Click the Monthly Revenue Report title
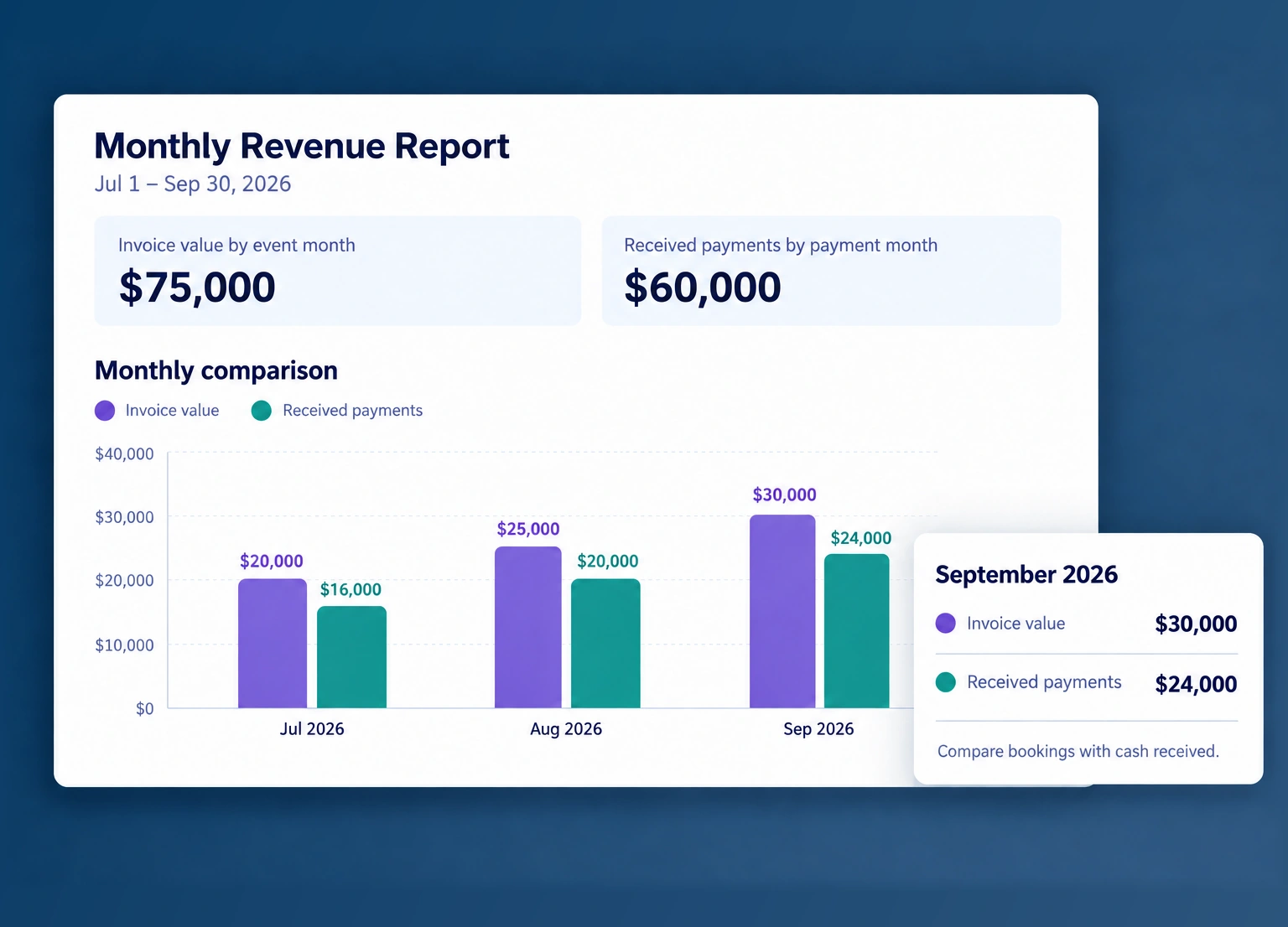Image resolution: width=1288 pixels, height=927 pixels. click(x=302, y=146)
